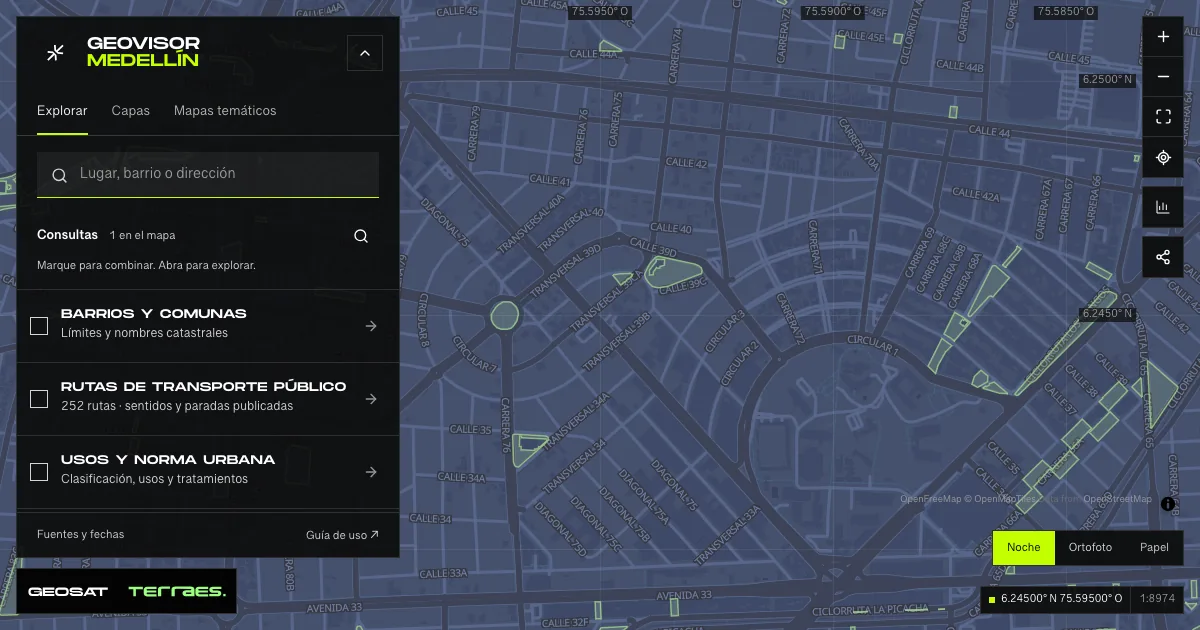This screenshot has width=1200, height=630.
Task: Check the Barrios y Comunas checkbox
Action: click(39, 326)
